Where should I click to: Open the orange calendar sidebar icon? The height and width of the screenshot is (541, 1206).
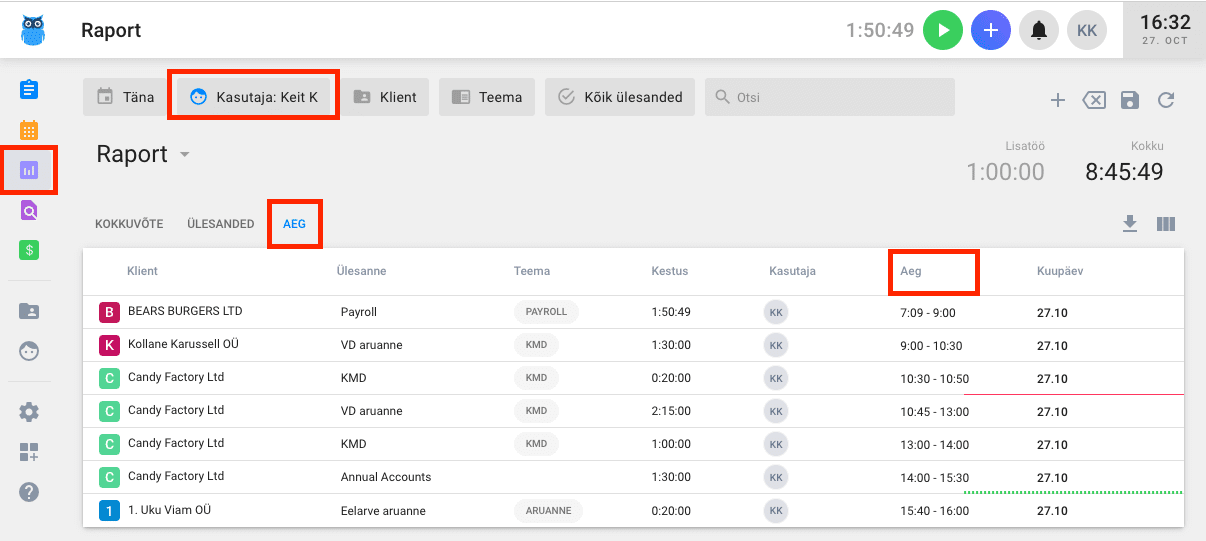click(x=29, y=130)
